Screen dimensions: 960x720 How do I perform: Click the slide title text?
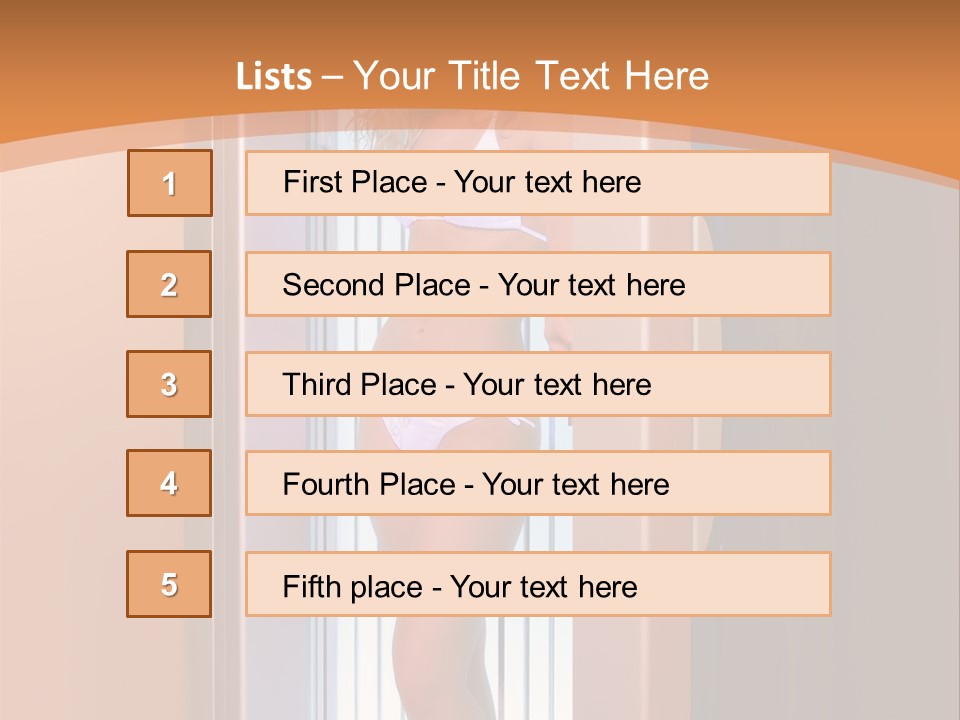click(472, 76)
